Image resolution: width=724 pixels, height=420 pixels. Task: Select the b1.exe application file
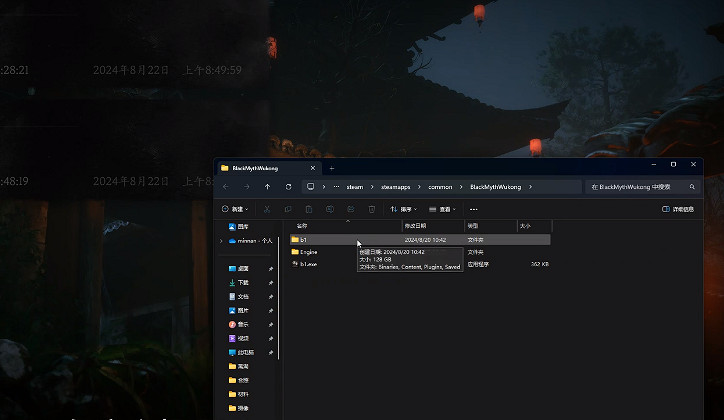(308, 264)
